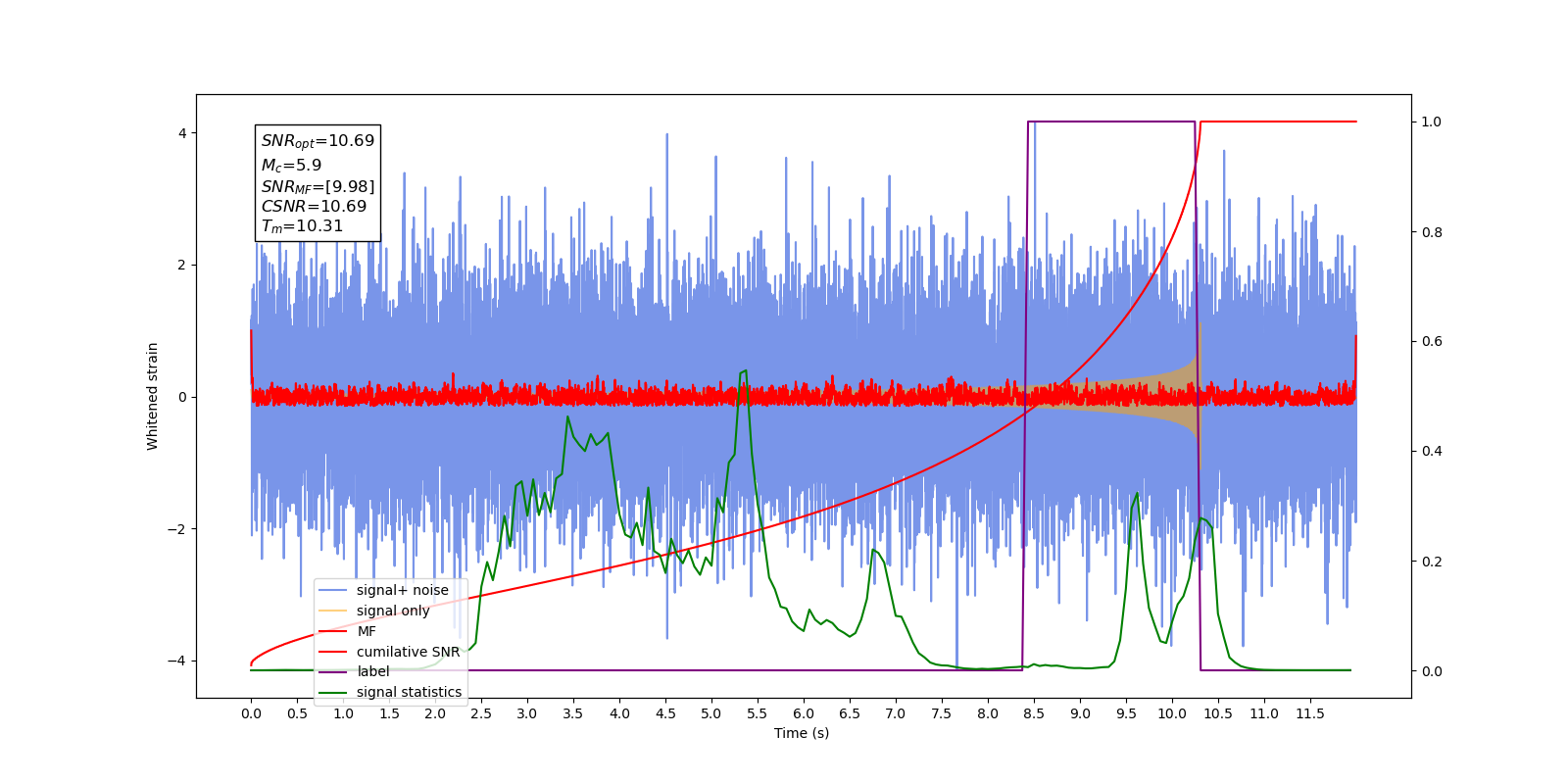Click the 8.5 tick on the time axis
The width and height of the screenshot is (1568, 784).
[x=1034, y=713]
